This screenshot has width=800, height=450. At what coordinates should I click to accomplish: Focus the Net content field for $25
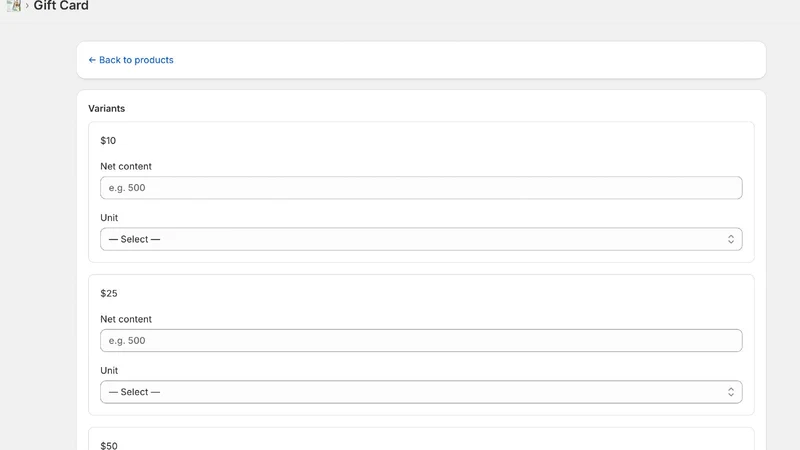(421, 340)
